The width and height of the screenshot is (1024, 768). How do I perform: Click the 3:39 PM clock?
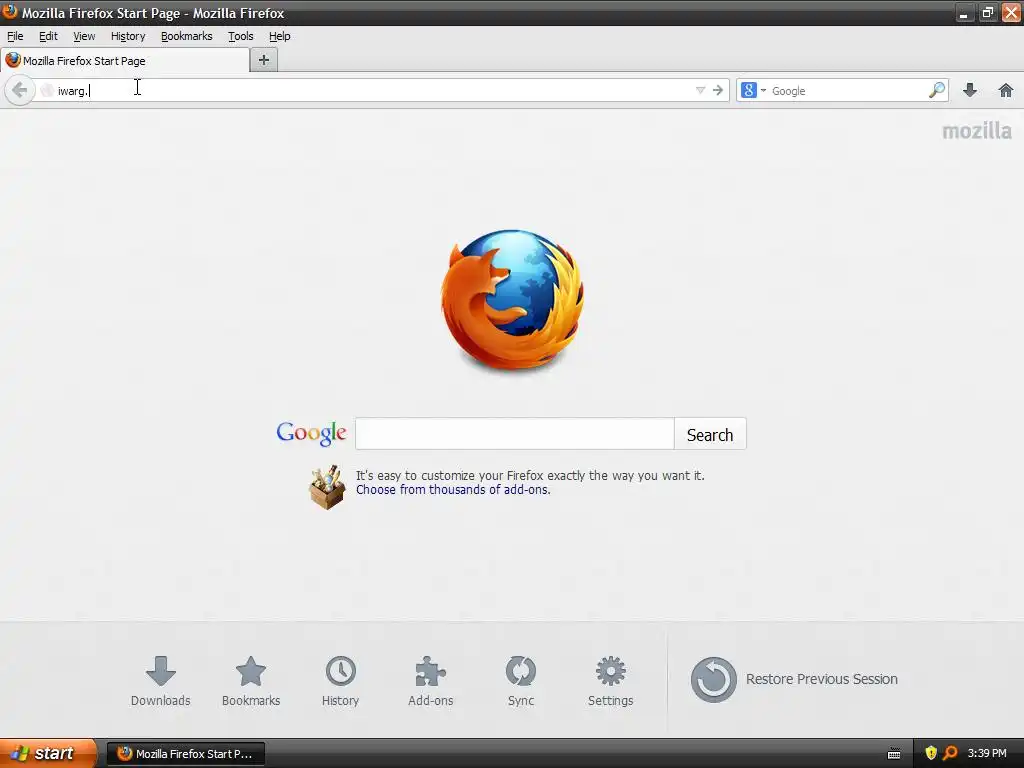tap(987, 753)
